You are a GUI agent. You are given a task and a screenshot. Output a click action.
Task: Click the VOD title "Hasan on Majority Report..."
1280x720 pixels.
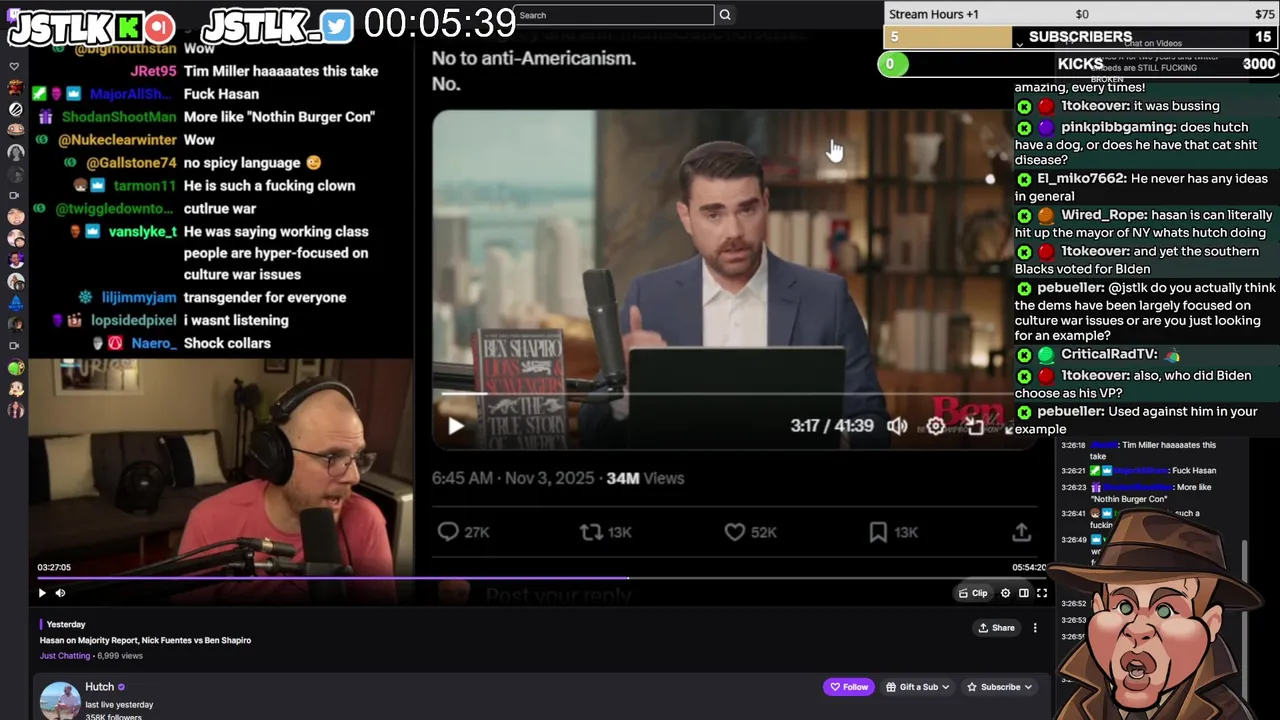pyautogui.click(x=145, y=640)
